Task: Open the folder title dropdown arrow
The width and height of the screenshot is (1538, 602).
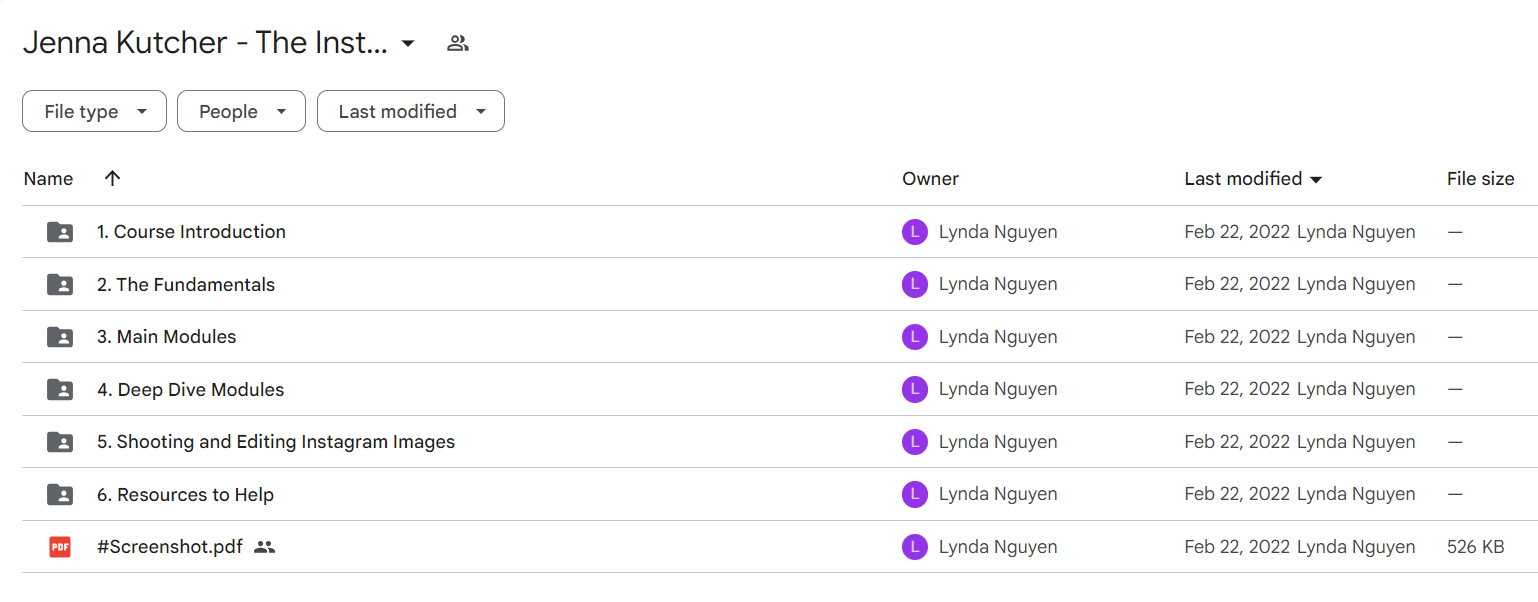Action: 408,44
